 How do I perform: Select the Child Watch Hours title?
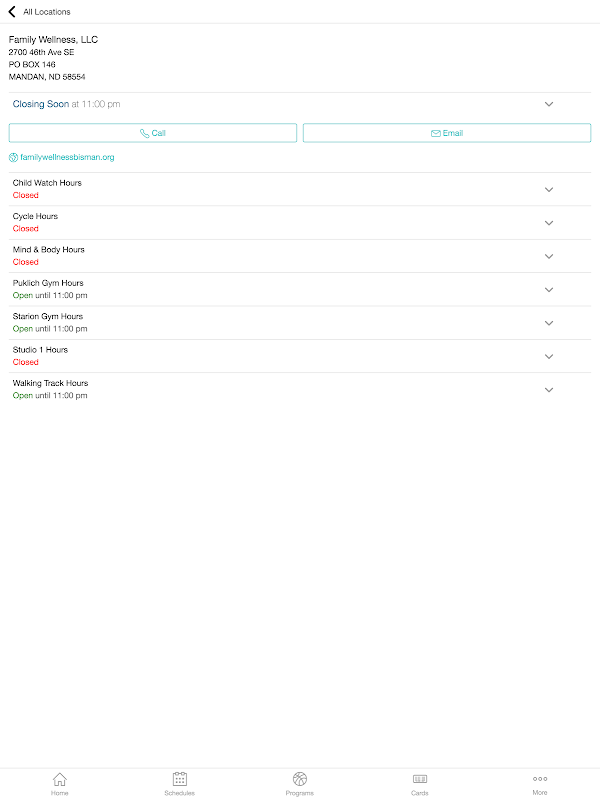47,183
